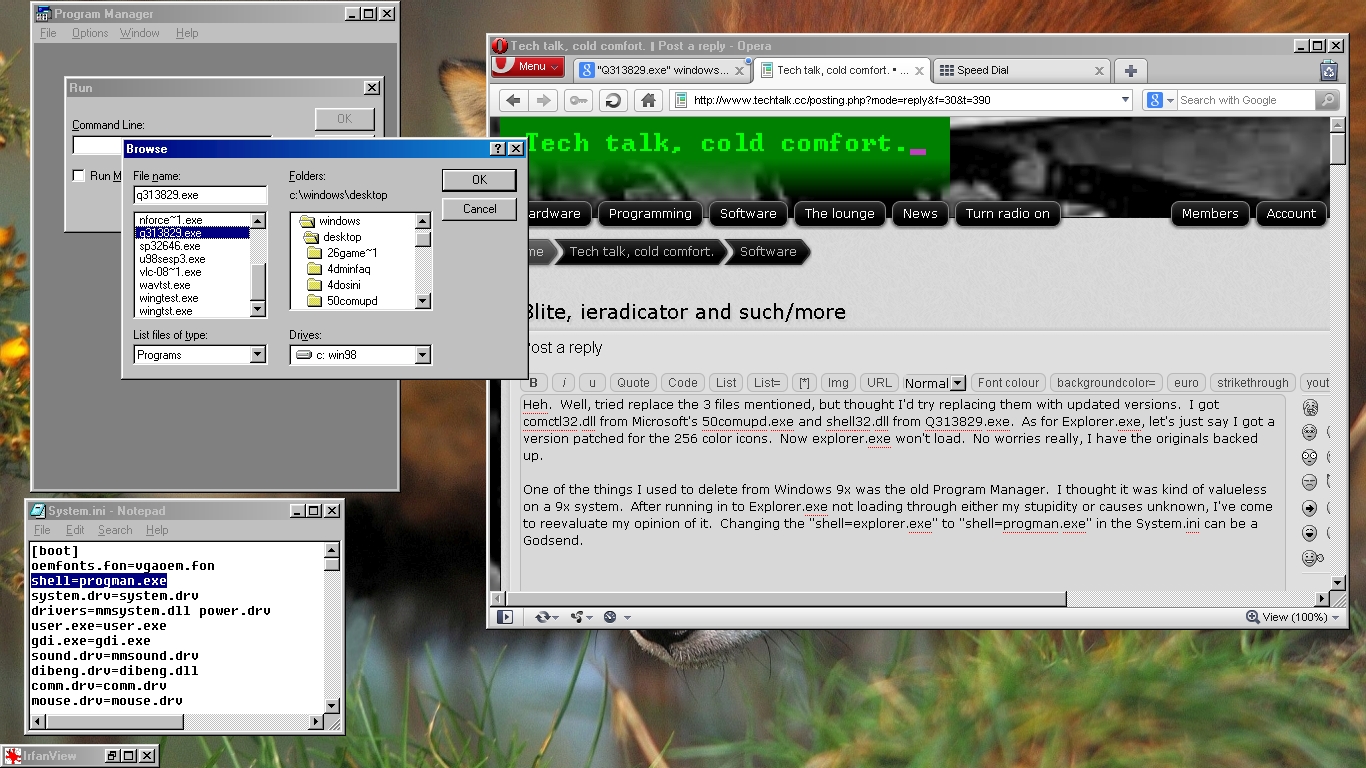Image resolution: width=1366 pixels, height=768 pixels.
Task: Open Notepad Edit menu
Action: click(x=75, y=530)
